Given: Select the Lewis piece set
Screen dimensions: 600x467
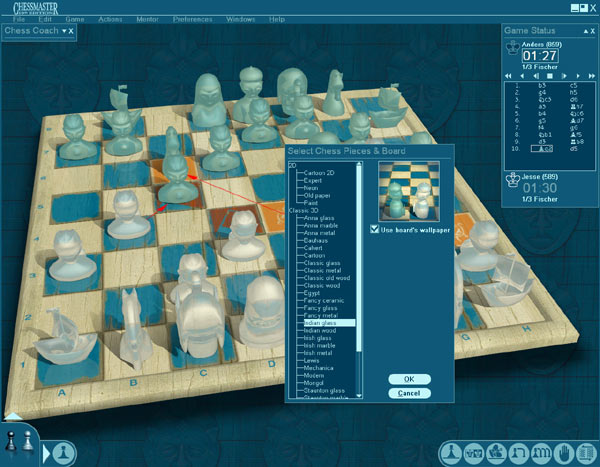Looking at the screenshot, I should 311,361.
